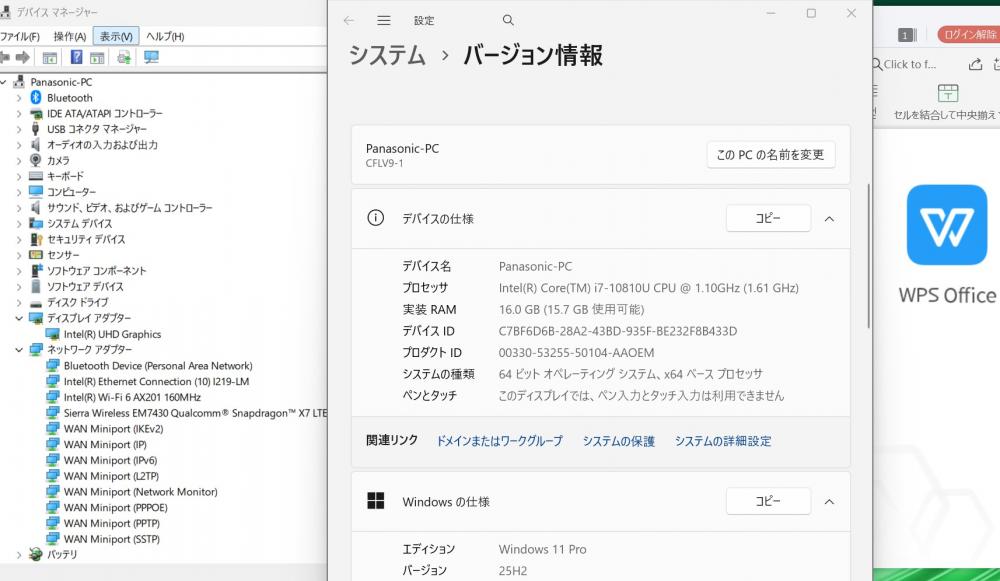Click the update driver toolbar icon
This screenshot has width=1000, height=581.
coord(124,58)
